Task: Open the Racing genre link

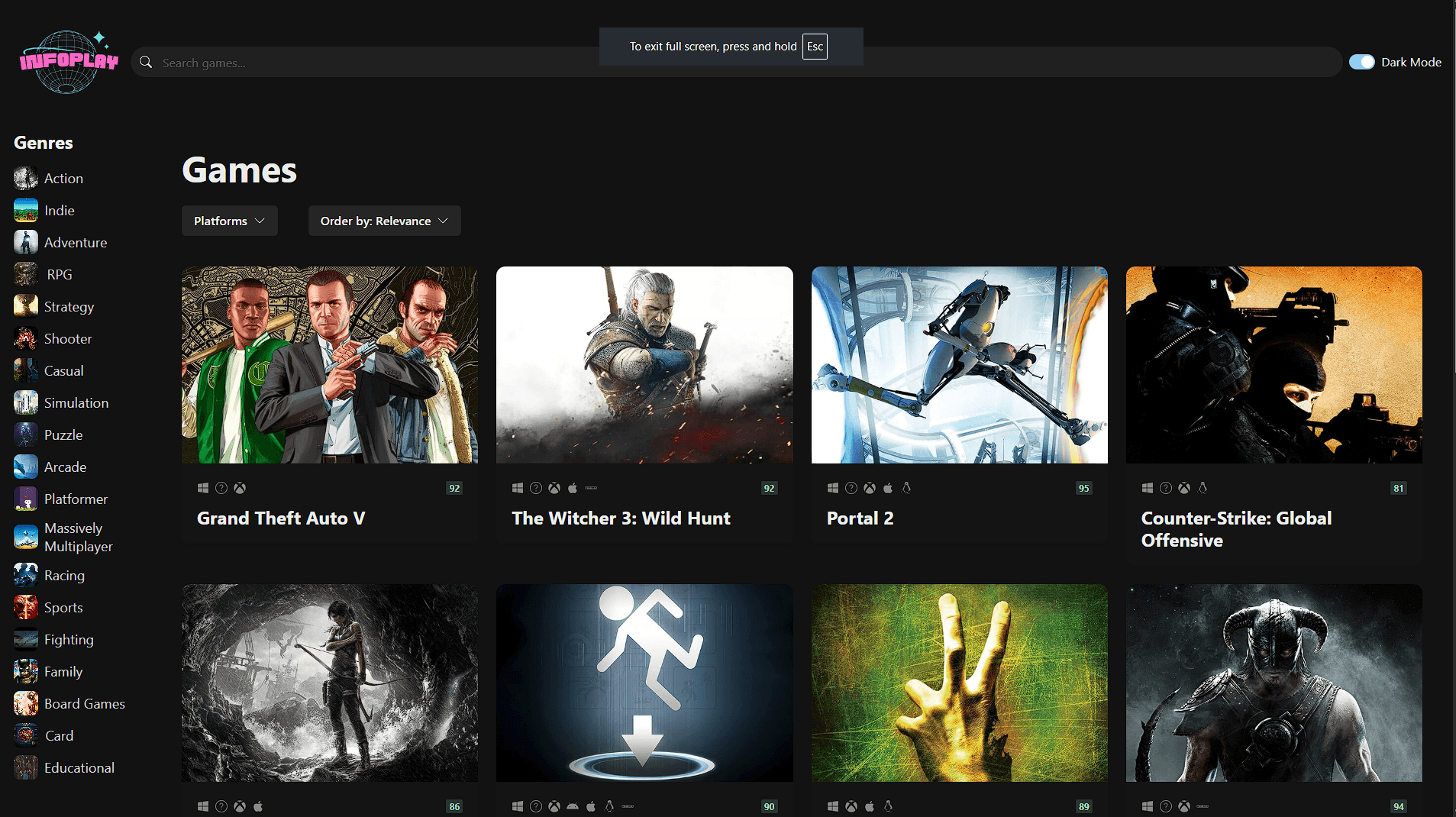Action: 64,575
